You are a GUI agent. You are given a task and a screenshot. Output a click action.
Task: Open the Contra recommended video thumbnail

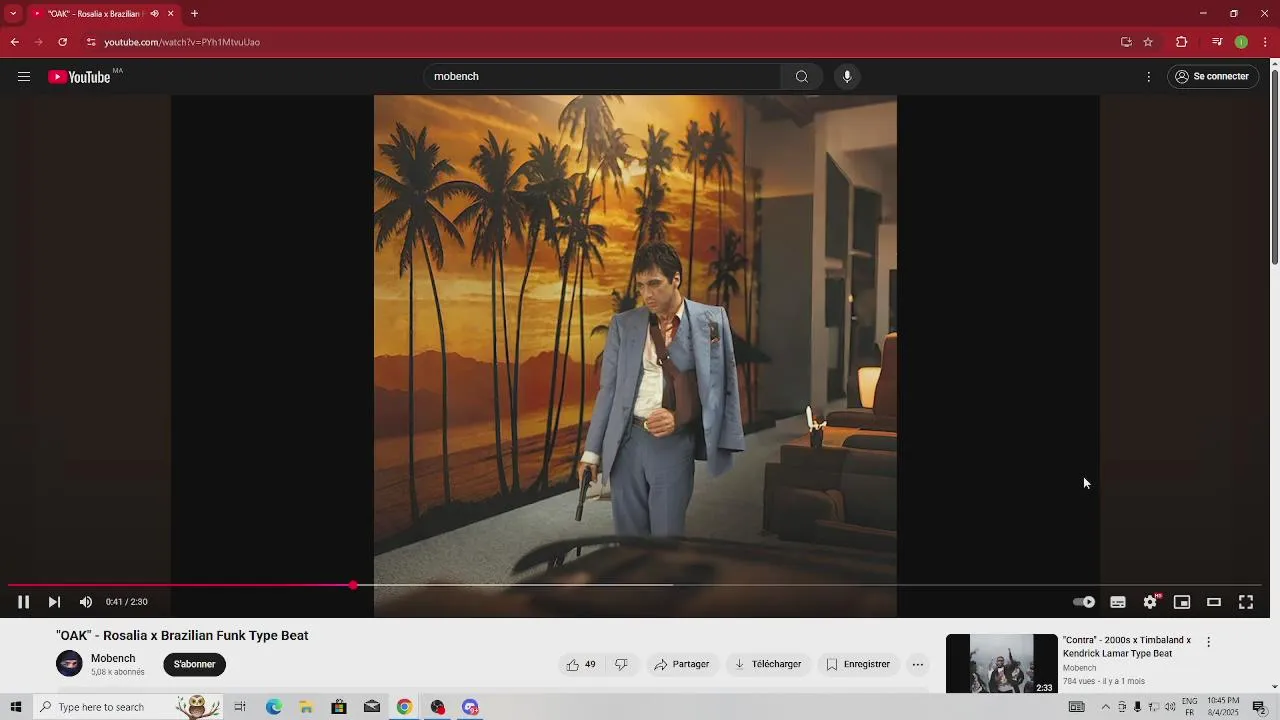coord(1001,664)
